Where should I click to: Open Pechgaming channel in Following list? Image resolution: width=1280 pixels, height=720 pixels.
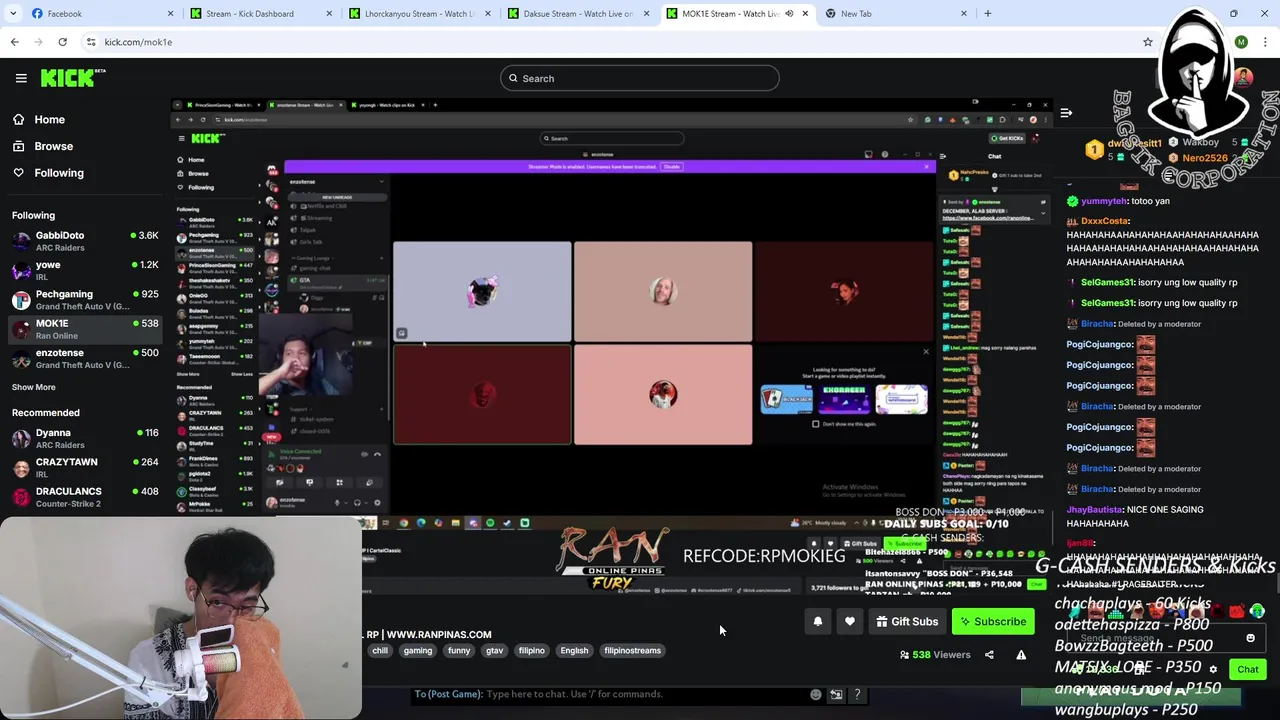click(84, 300)
